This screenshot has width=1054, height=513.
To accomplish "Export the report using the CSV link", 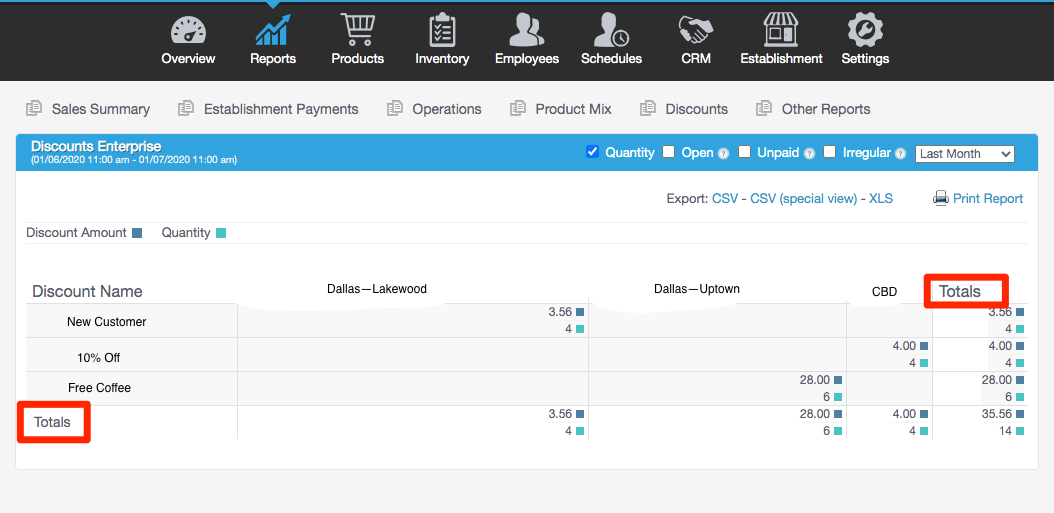I will tap(725, 198).
